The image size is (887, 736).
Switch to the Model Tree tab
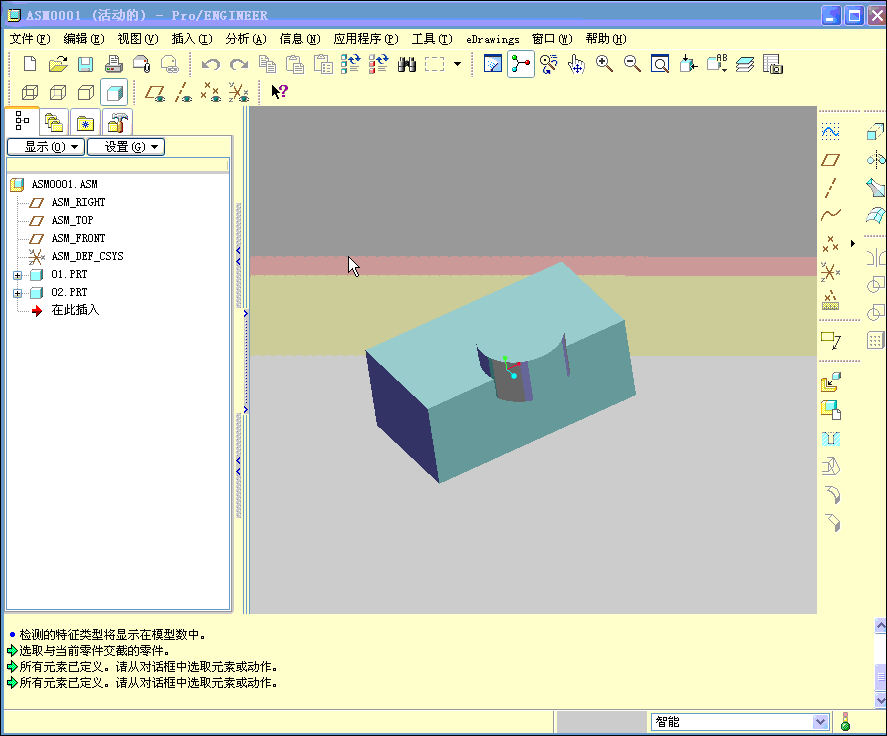tap(22, 120)
